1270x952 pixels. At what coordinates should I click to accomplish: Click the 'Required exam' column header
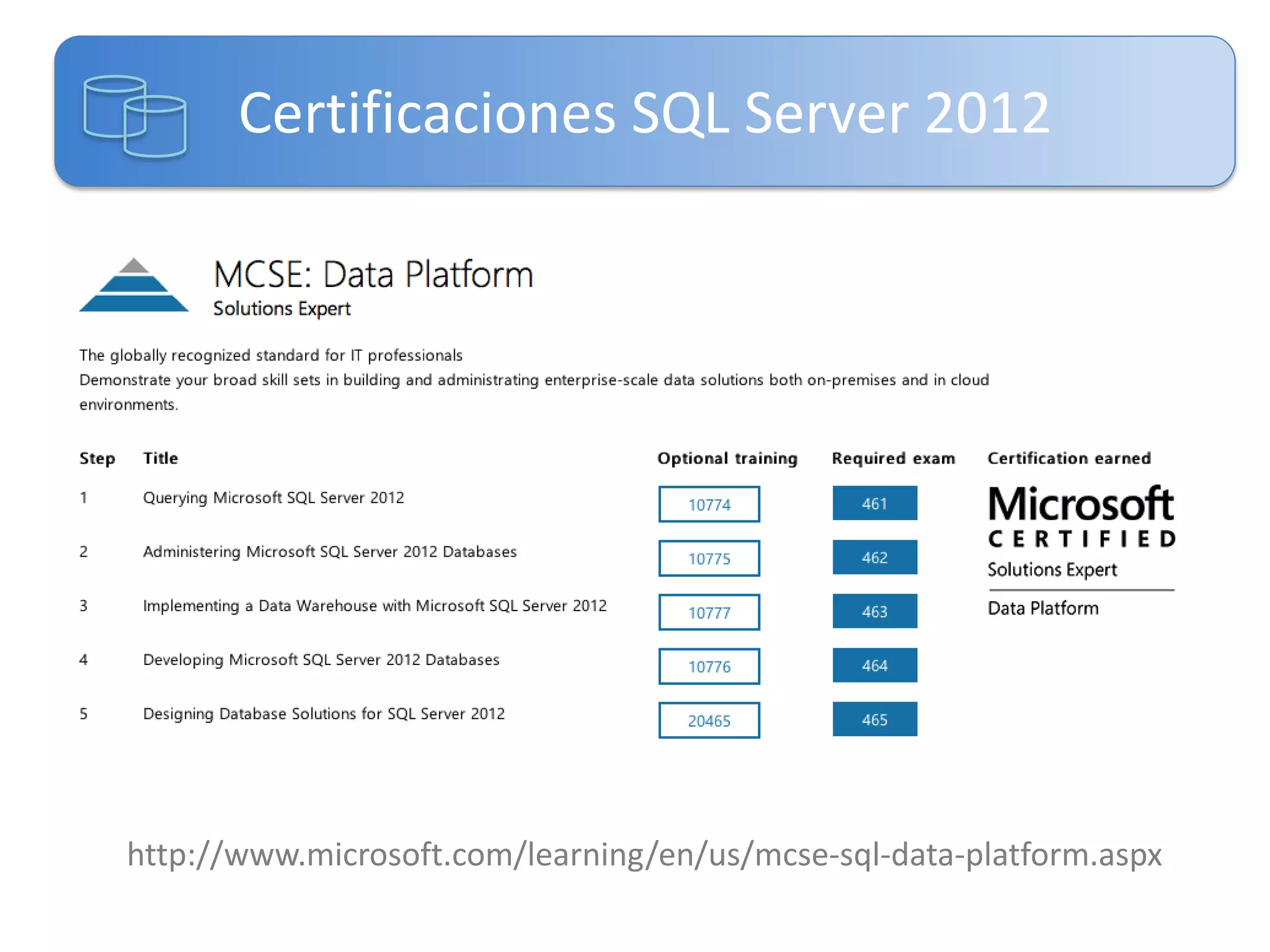[x=893, y=458]
